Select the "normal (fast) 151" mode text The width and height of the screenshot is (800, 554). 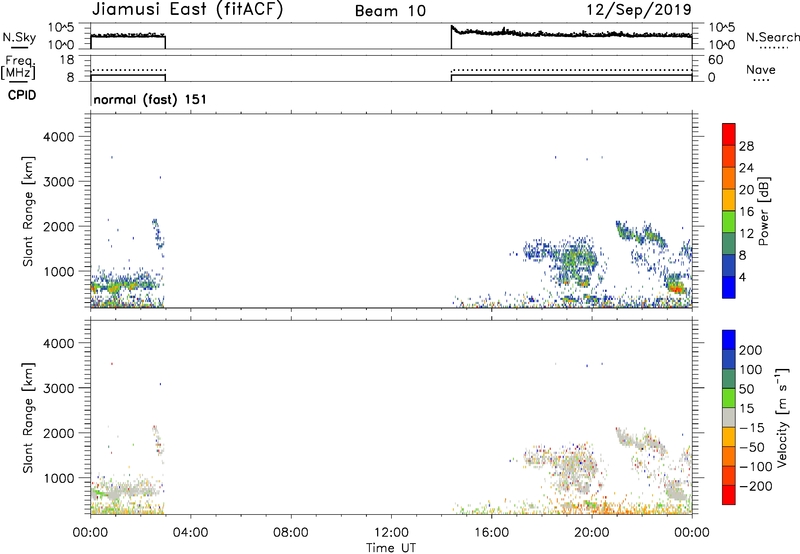coord(150,99)
